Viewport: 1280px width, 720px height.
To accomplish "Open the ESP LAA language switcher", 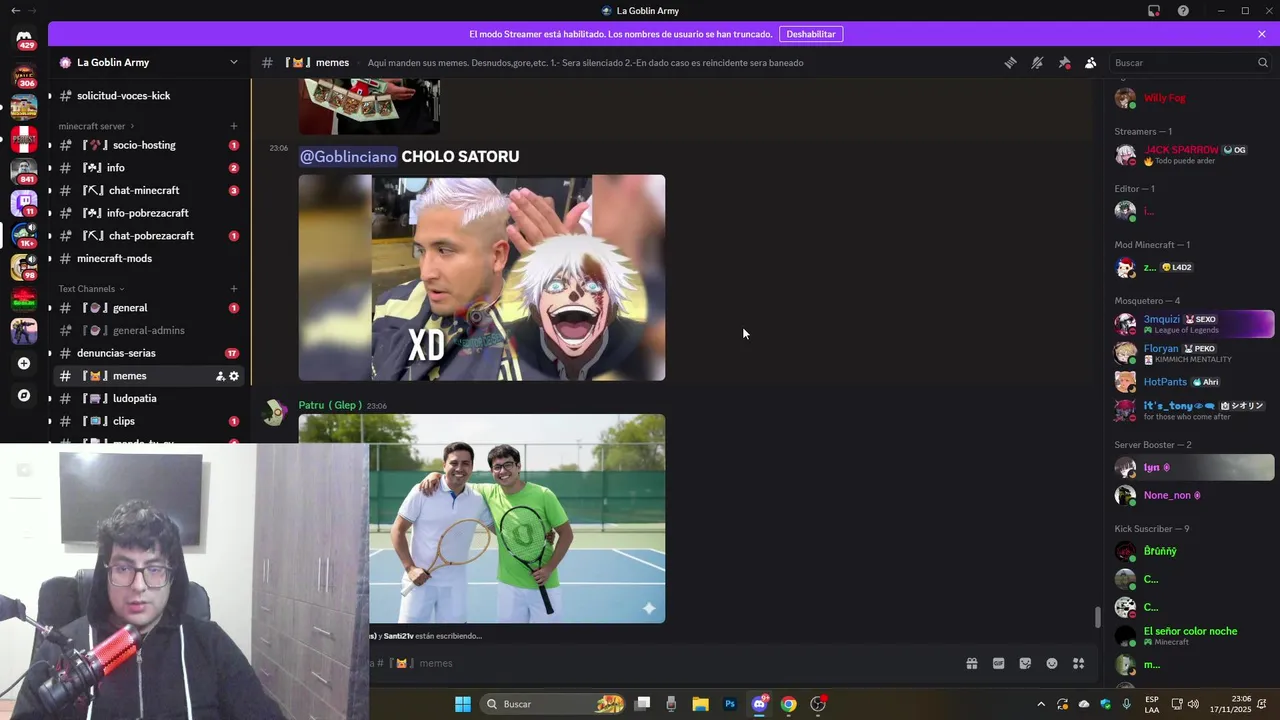I will click(1152, 704).
